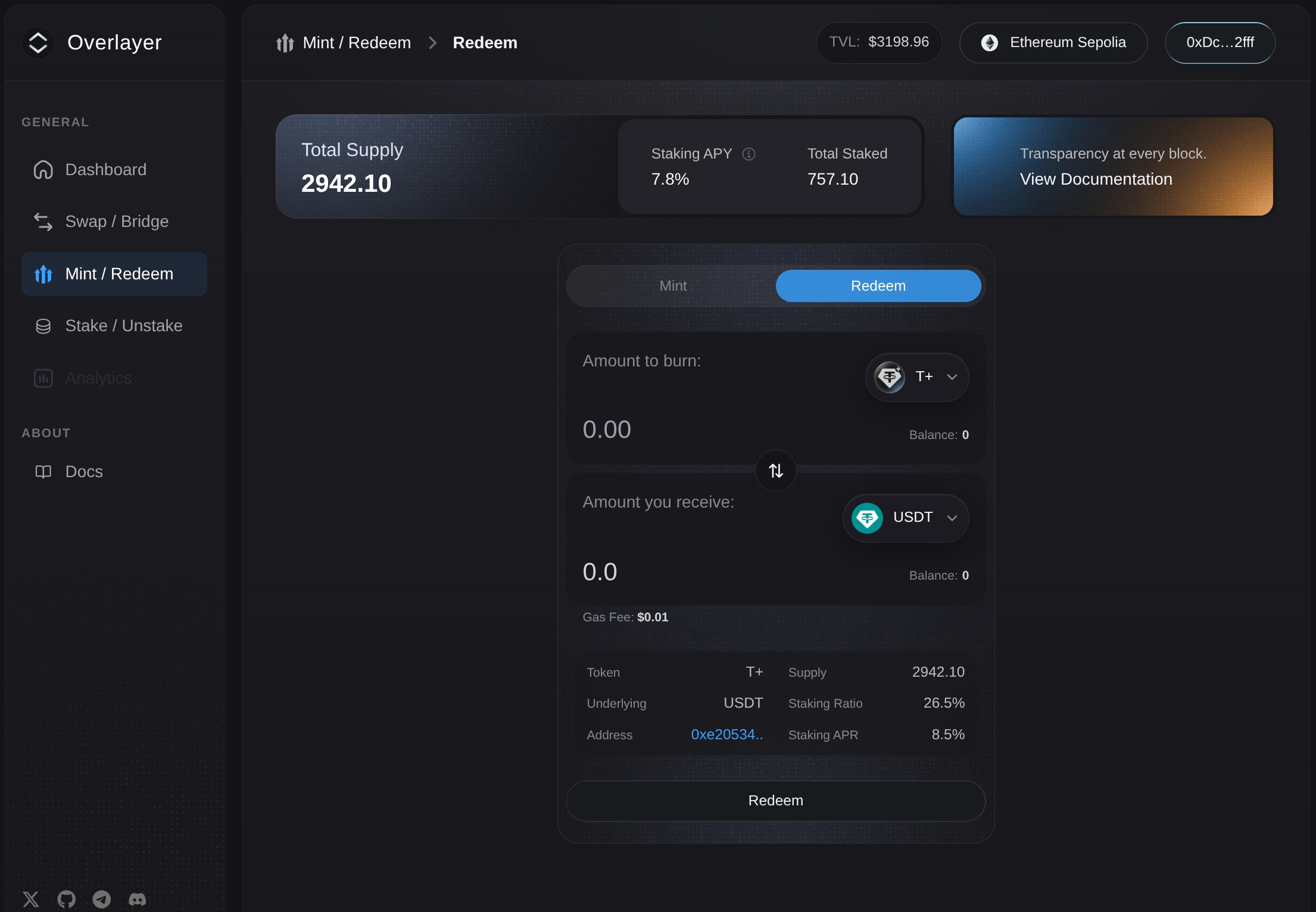Click the TVL $3198.96 badge
The width and height of the screenshot is (1316, 912).
(879, 42)
